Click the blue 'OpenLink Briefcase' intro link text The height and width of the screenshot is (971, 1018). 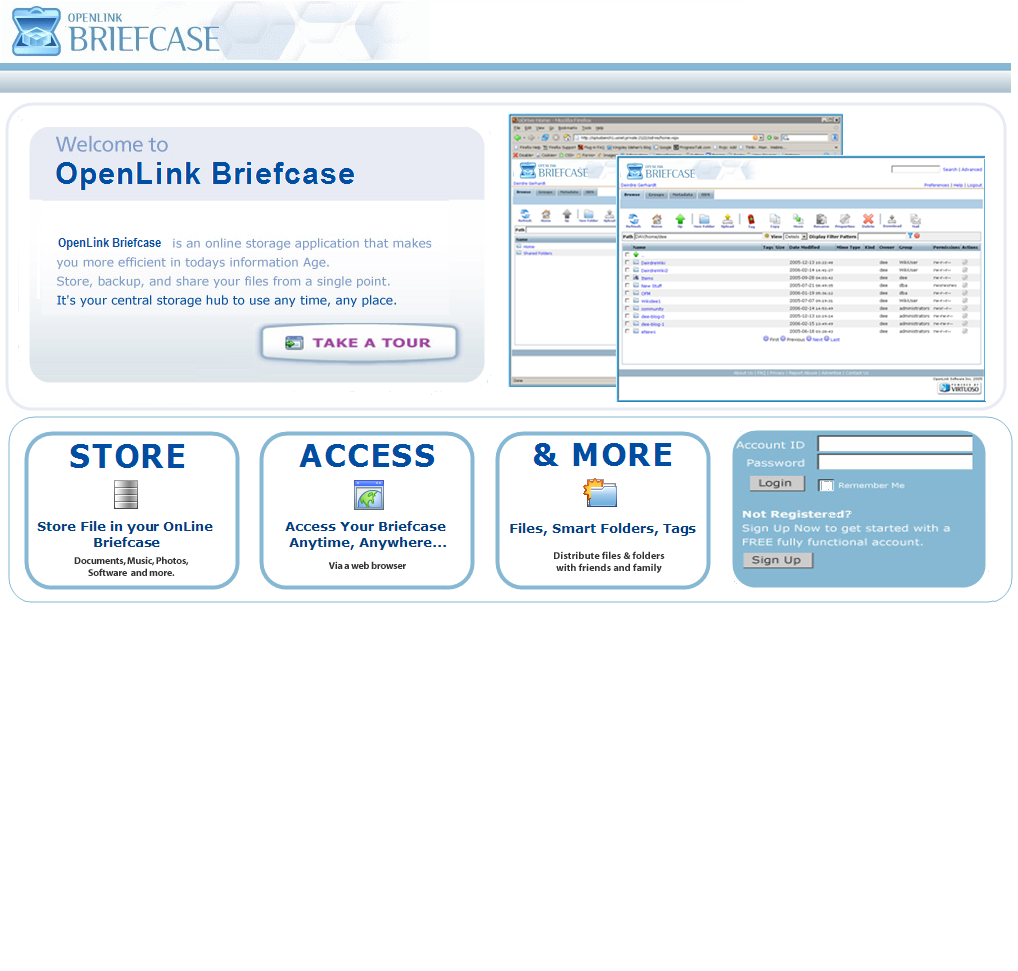tap(110, 243)
